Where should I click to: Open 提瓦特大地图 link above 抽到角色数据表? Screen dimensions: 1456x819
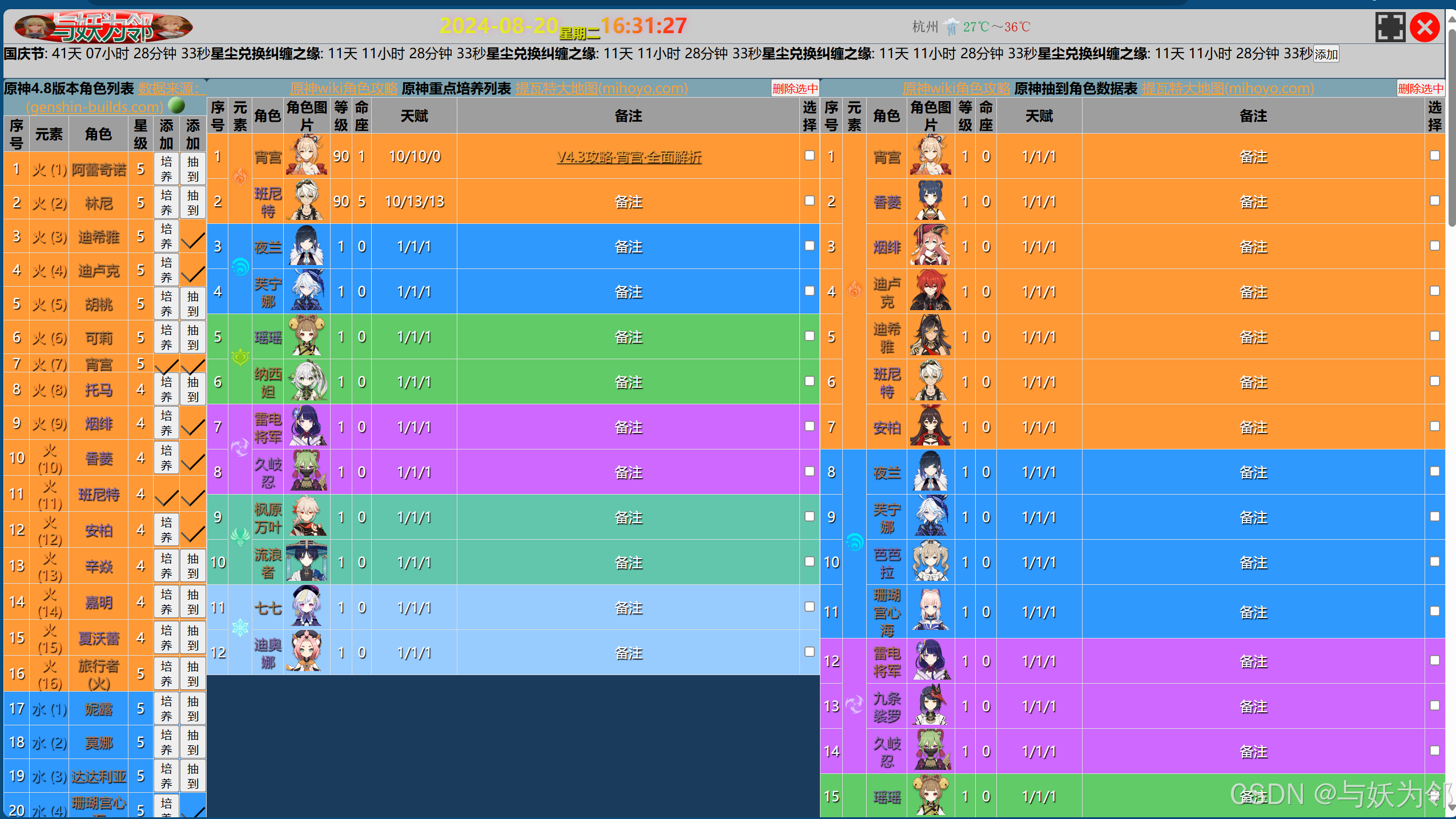1228,89
